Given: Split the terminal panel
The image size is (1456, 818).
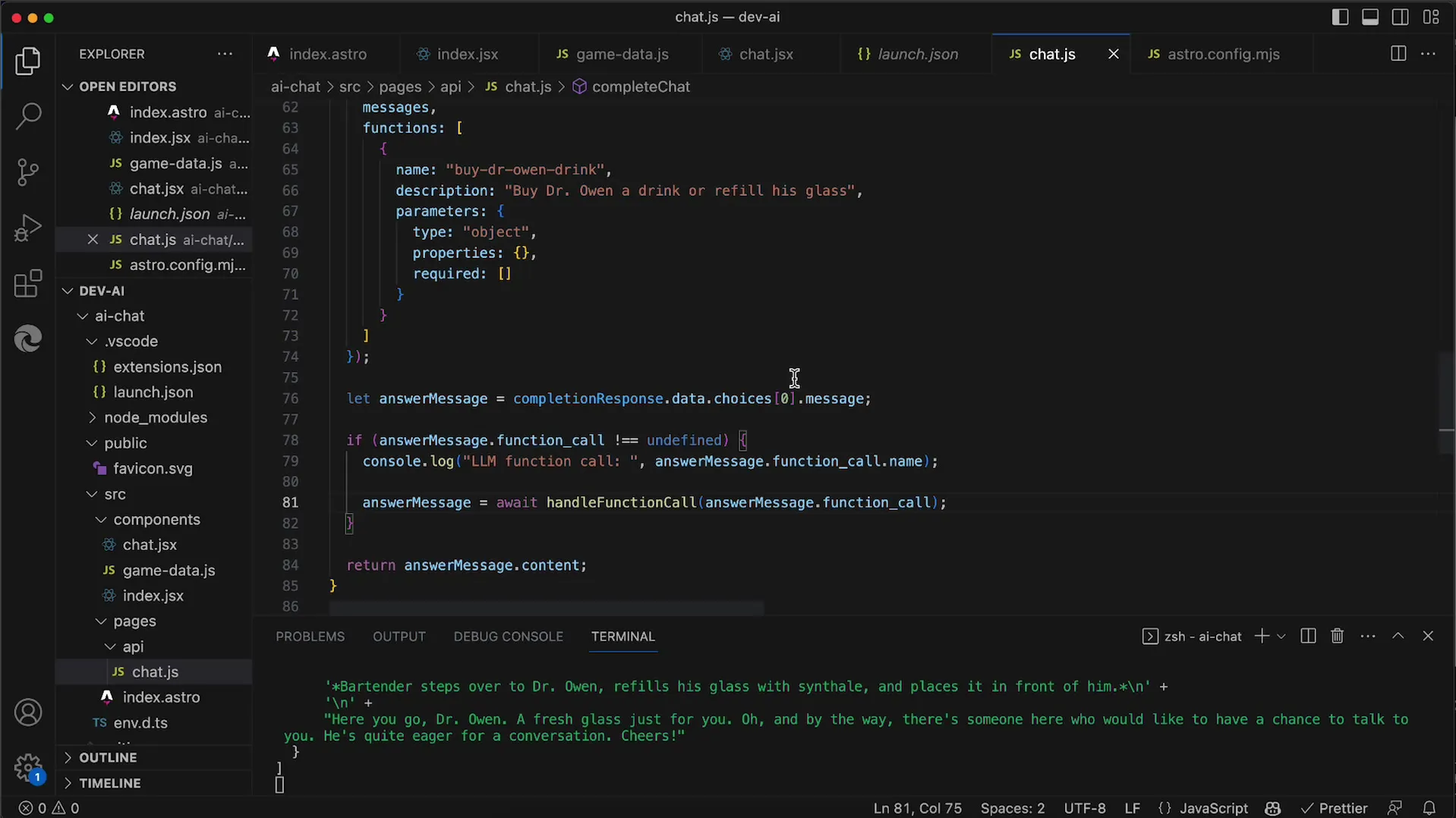Looking at the screenshot, I should pyautogui.click(x=1307, y=636).
